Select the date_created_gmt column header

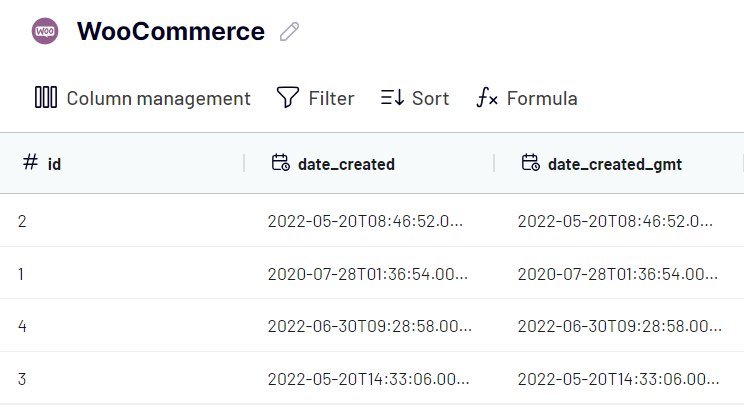[619, 164]
